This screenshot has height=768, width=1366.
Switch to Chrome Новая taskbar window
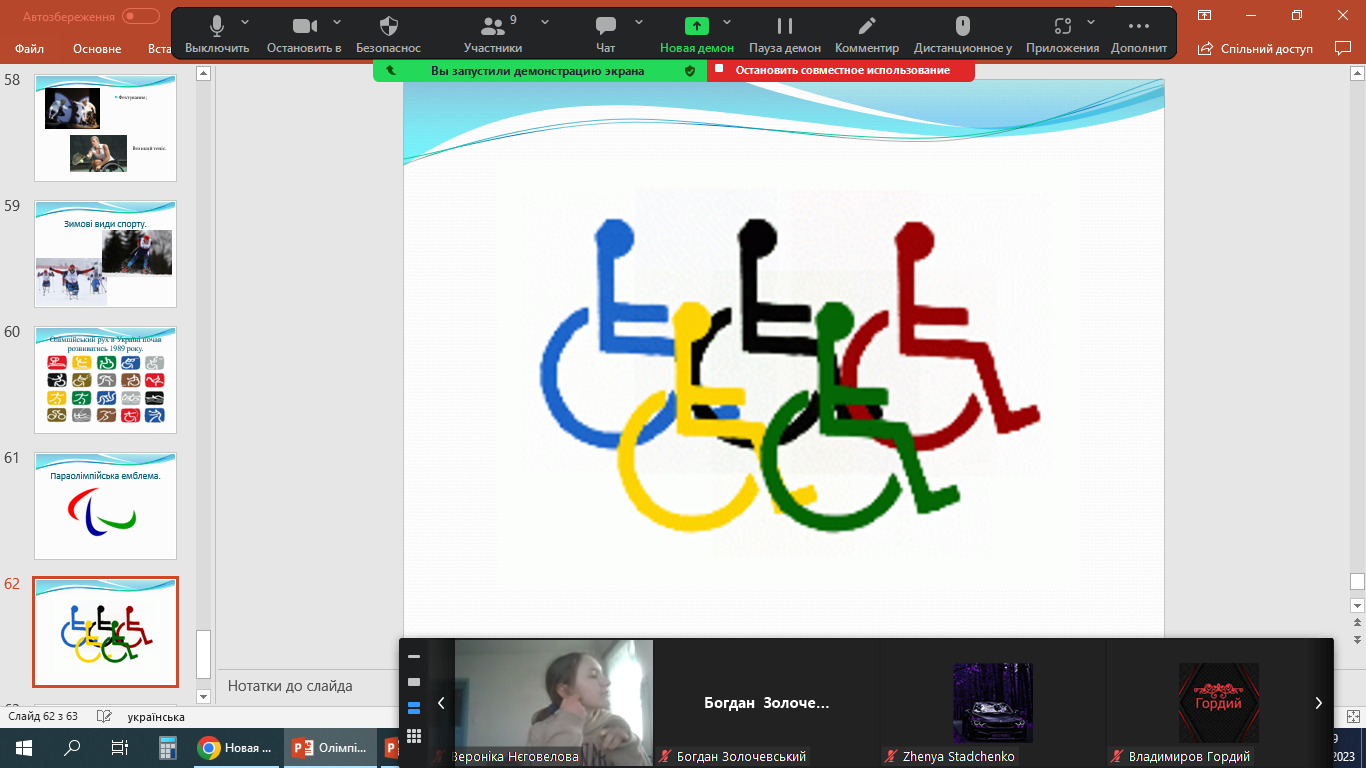(x=236, y=747)
